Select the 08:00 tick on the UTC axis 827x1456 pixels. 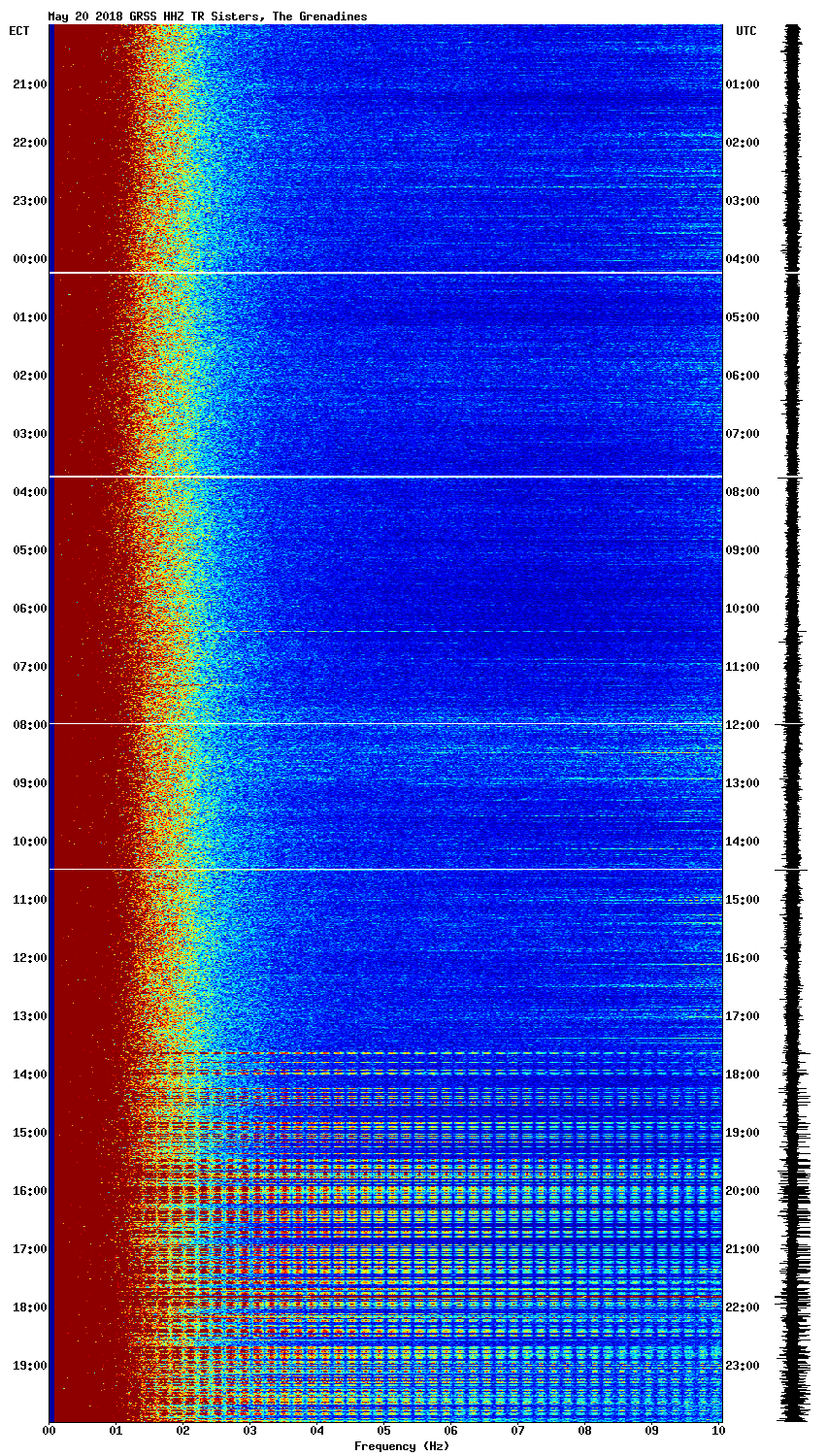pos(743,492)
